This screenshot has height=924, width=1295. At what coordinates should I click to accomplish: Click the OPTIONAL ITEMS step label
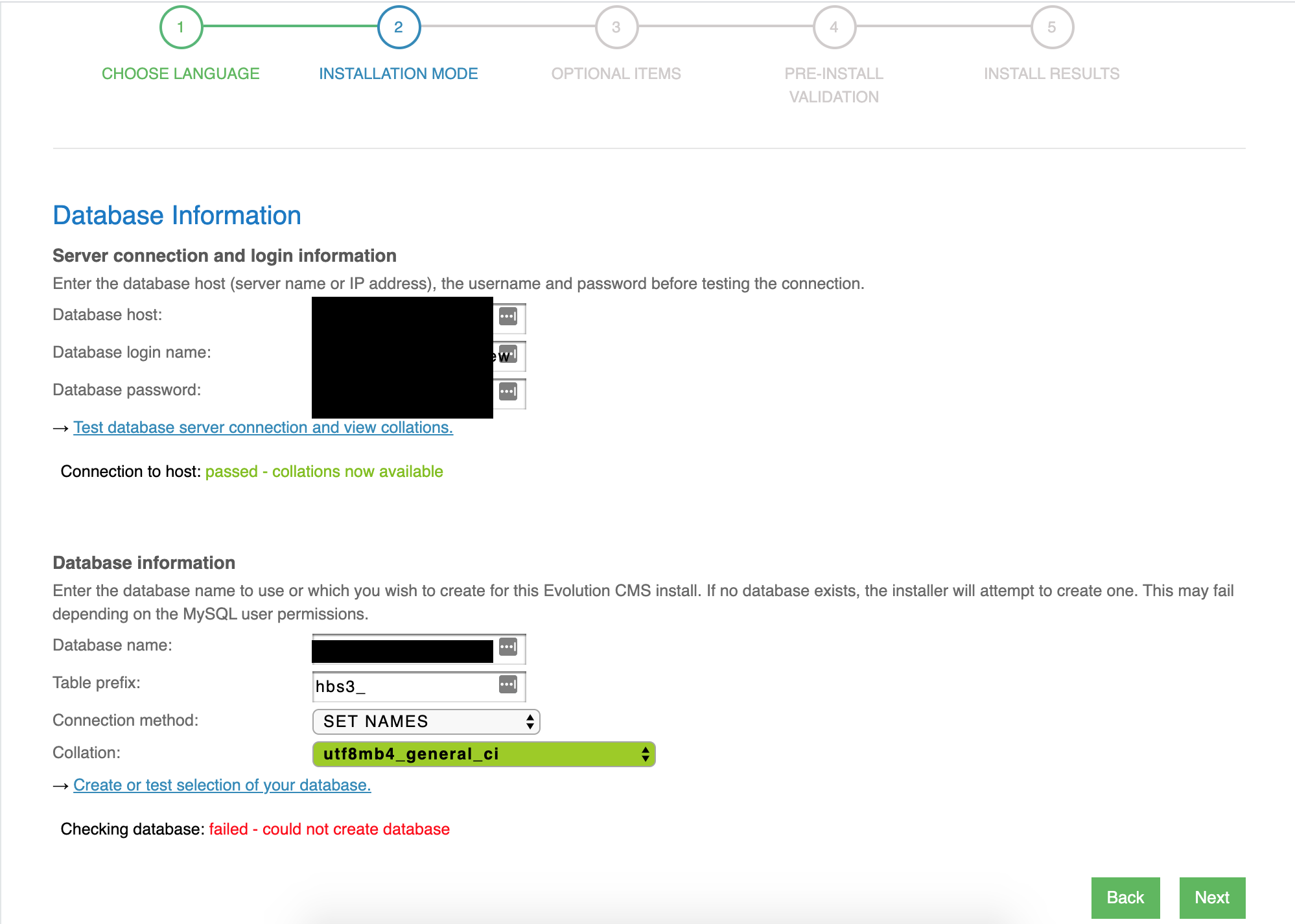click(616, 74)
